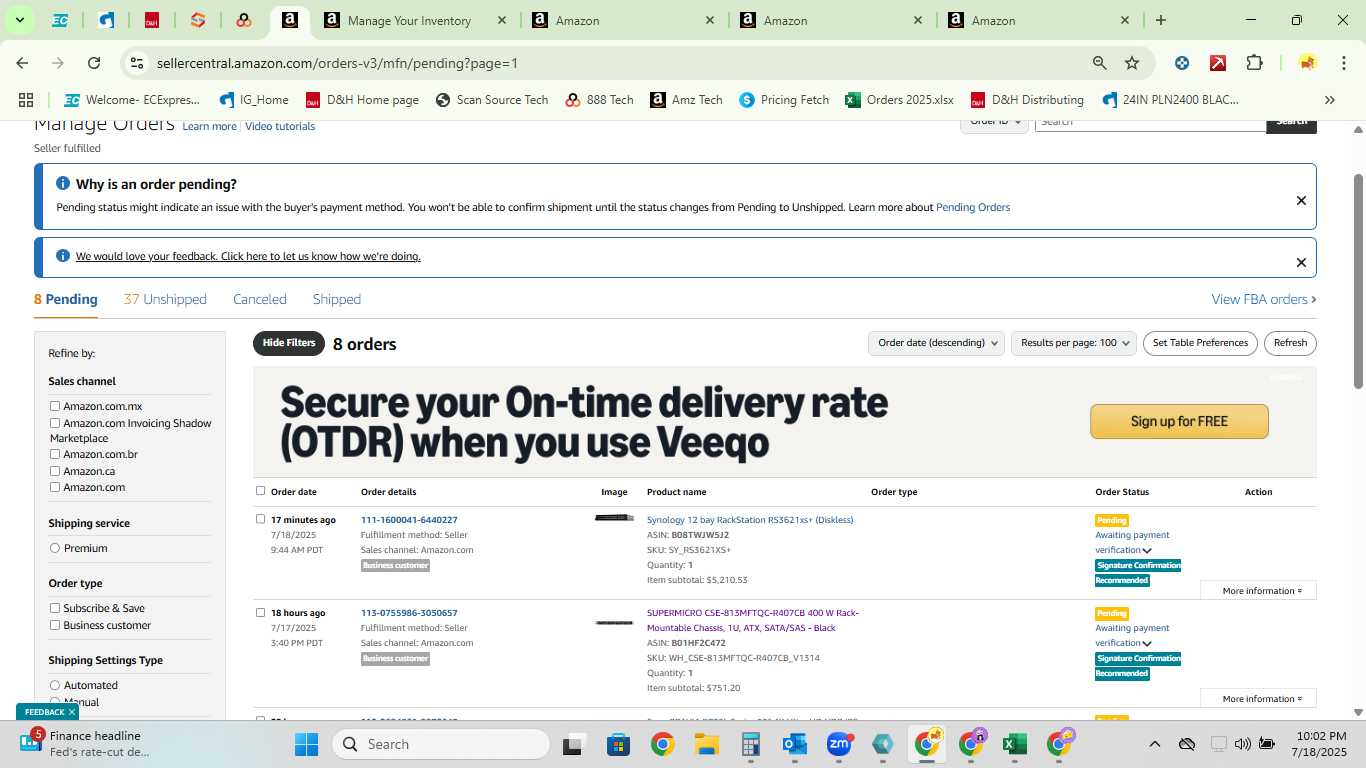View site information icon in address bar
The height and width of the screenshot is (768, 1366).
click(137, 63)
